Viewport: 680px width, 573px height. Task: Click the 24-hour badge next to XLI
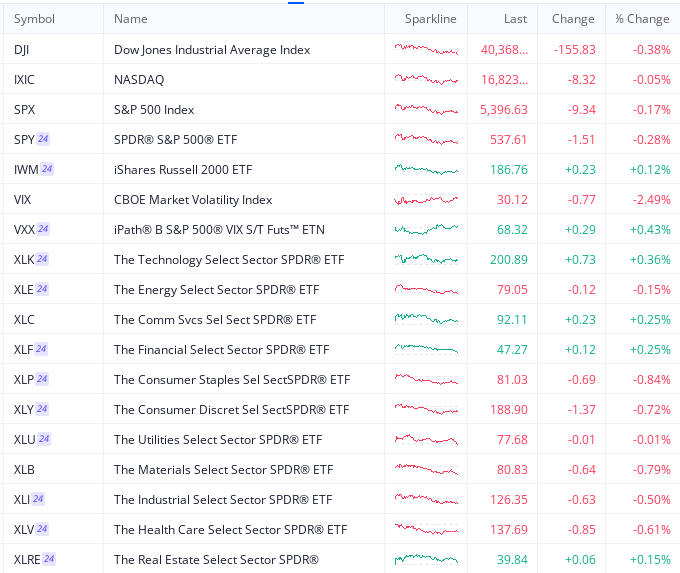point(38,499)
